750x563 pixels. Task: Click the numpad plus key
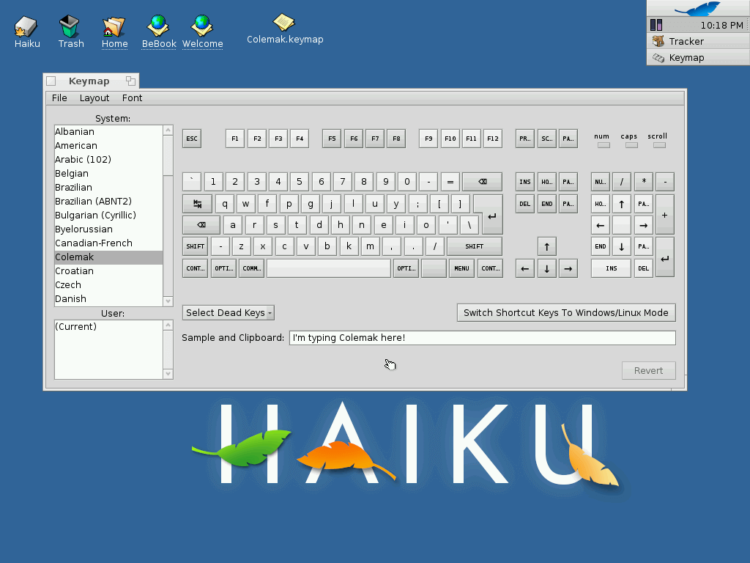tap(665, 215)
